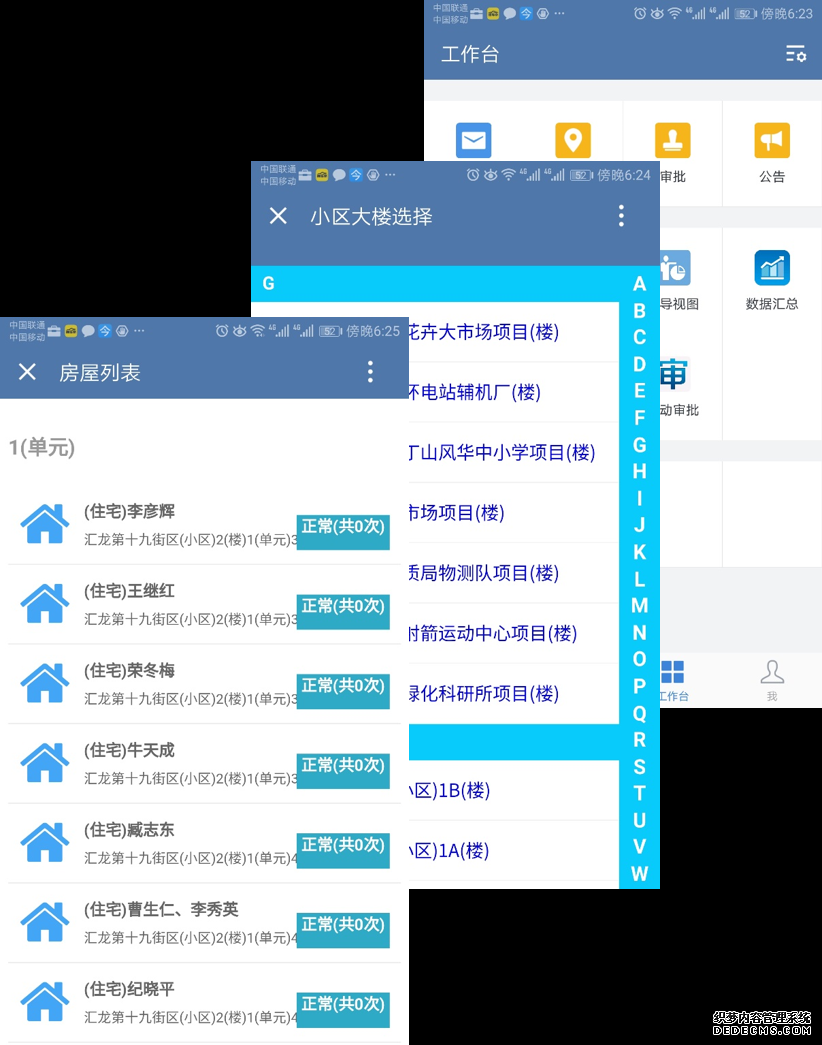
Task: Tap the 正常(共0次) badge for 李彦辉
Action: [343, 532]
